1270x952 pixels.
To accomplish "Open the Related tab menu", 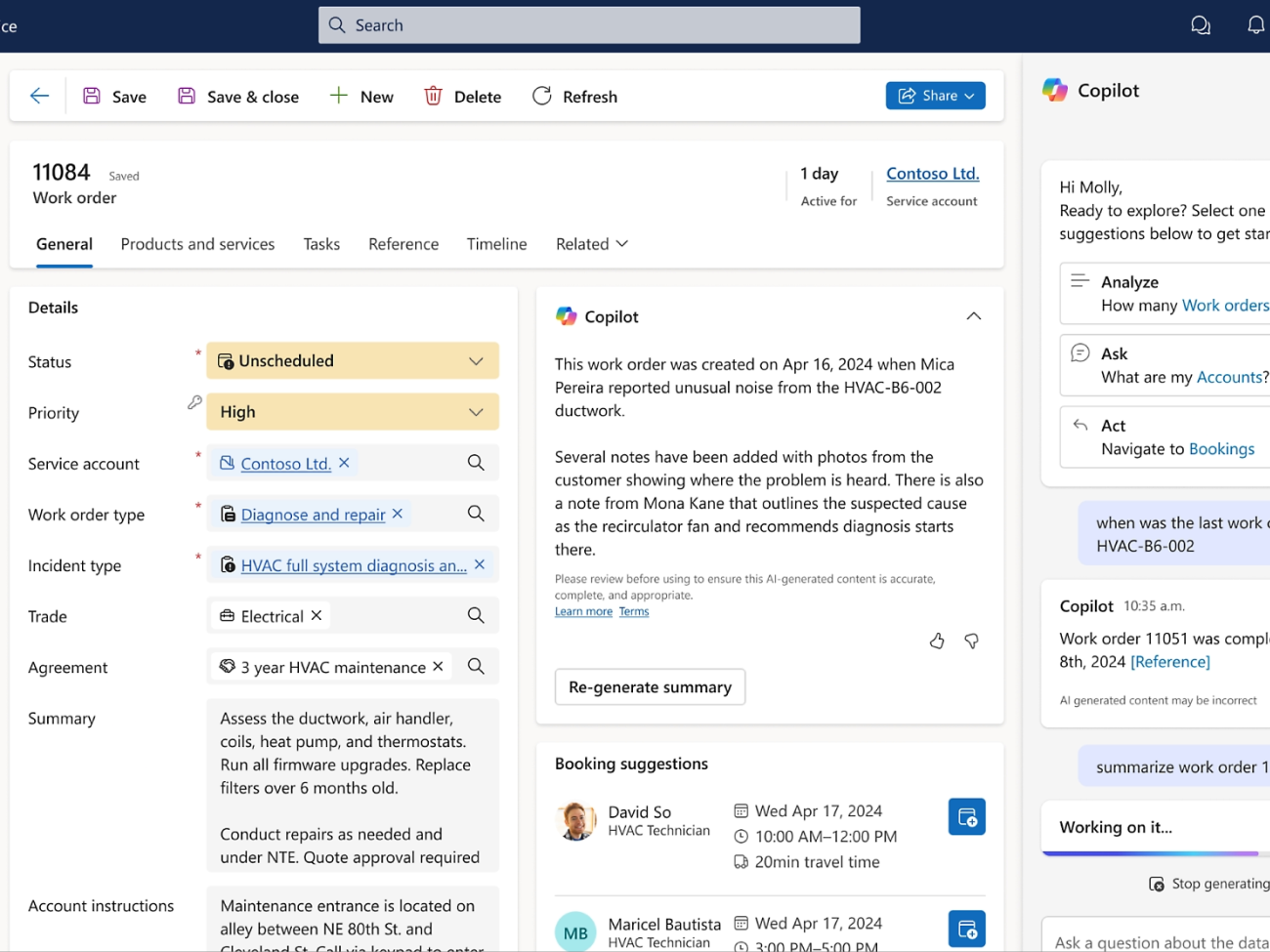I will coord(591,244).
